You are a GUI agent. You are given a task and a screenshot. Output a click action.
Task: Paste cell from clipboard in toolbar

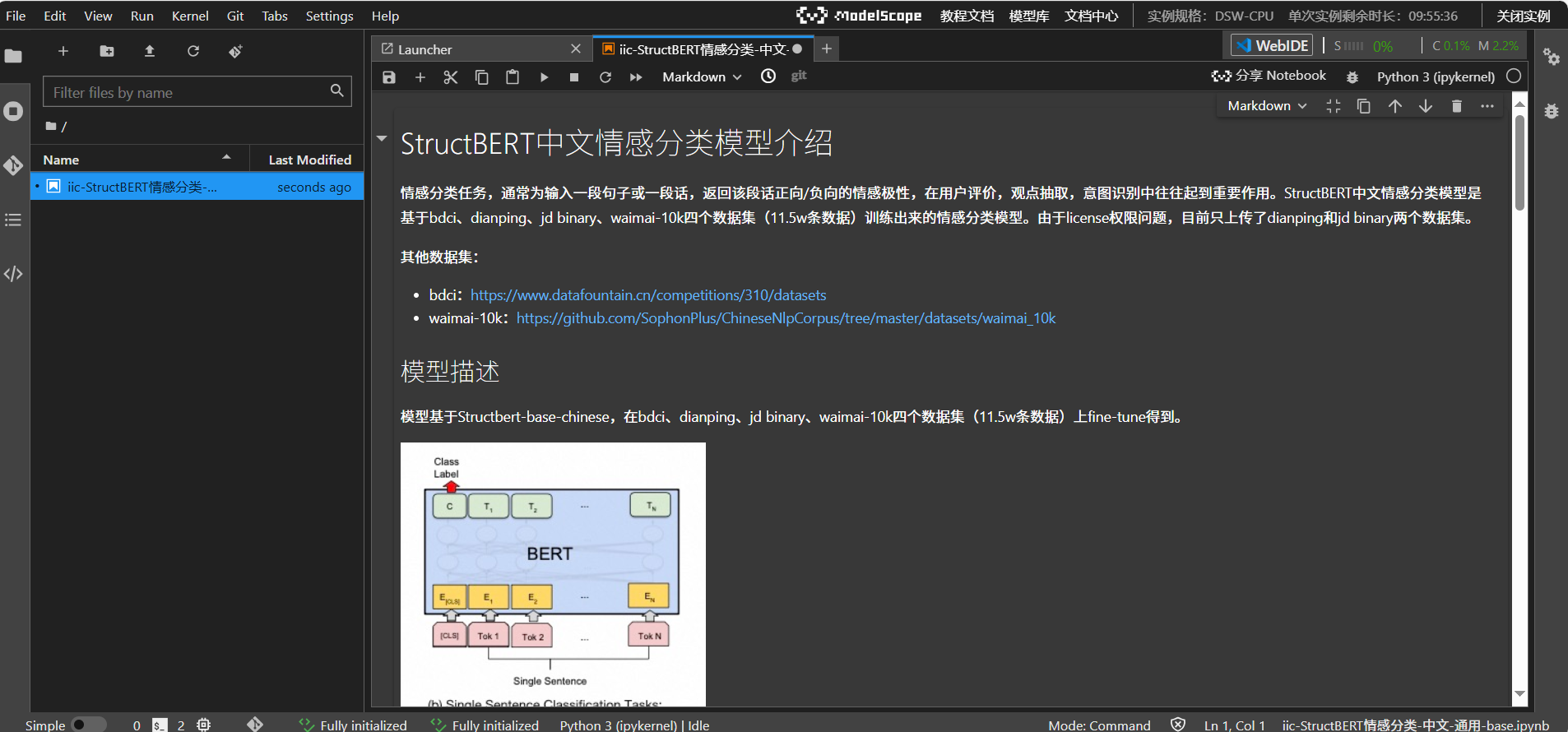click(513, 76)
